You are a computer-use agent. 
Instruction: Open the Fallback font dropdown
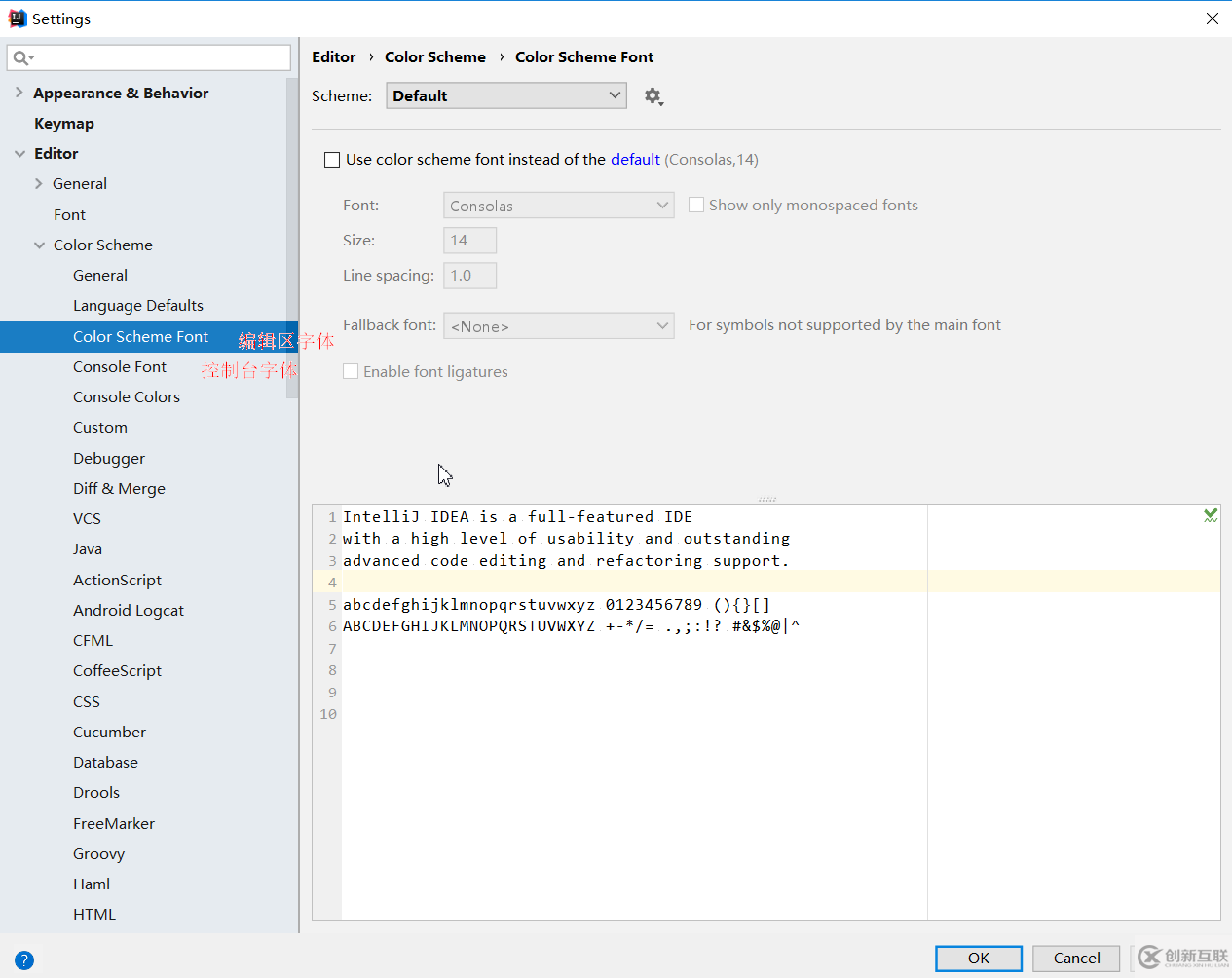(x=558, y=326)
